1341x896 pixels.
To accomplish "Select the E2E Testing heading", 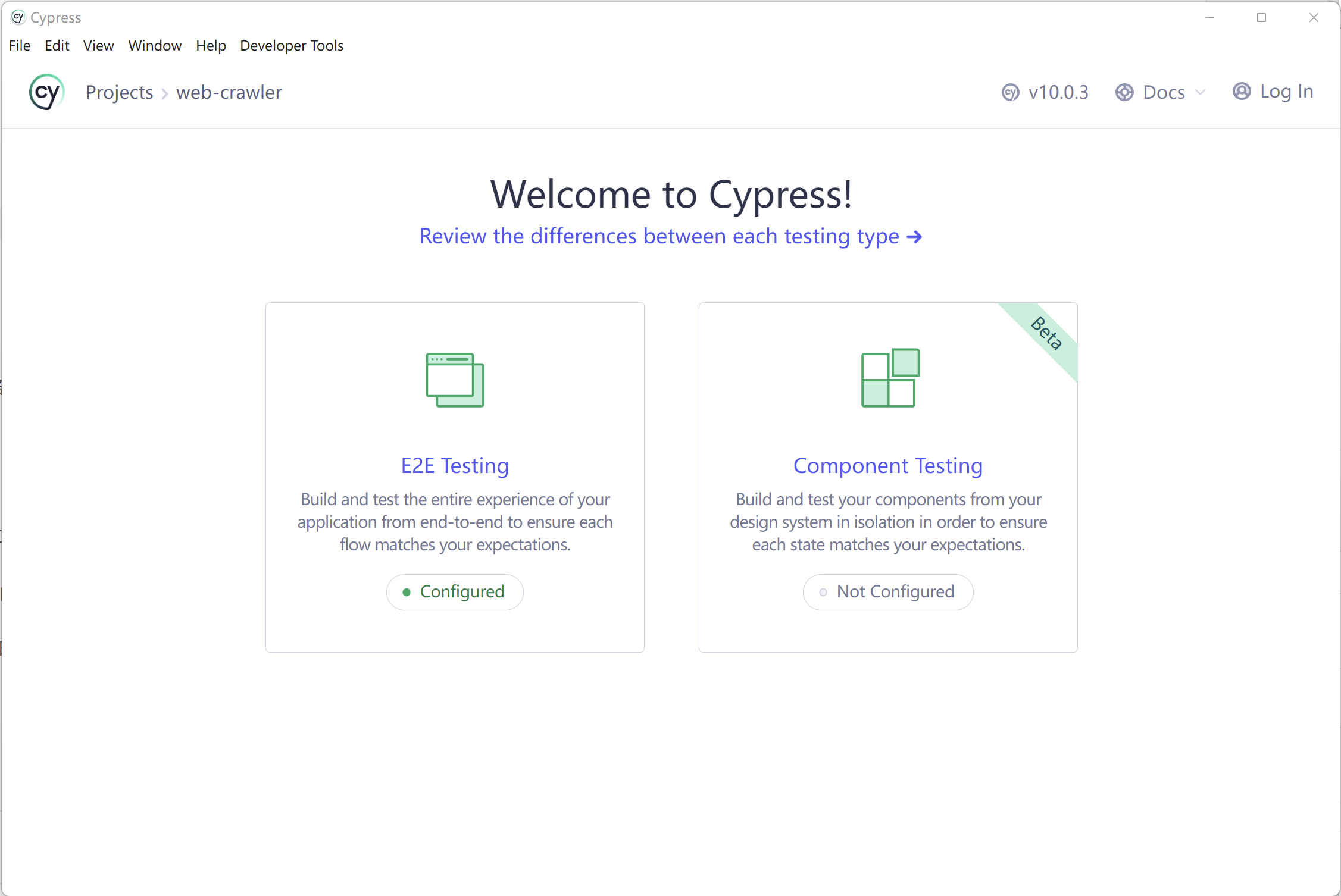I will (455, 465).
